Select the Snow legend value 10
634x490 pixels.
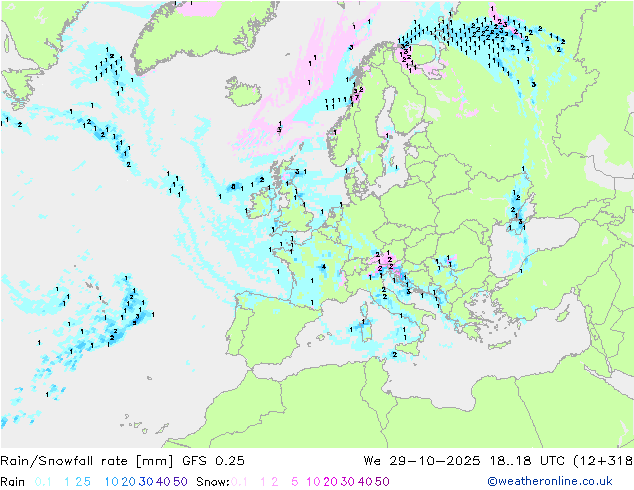[x=313, y=482]
